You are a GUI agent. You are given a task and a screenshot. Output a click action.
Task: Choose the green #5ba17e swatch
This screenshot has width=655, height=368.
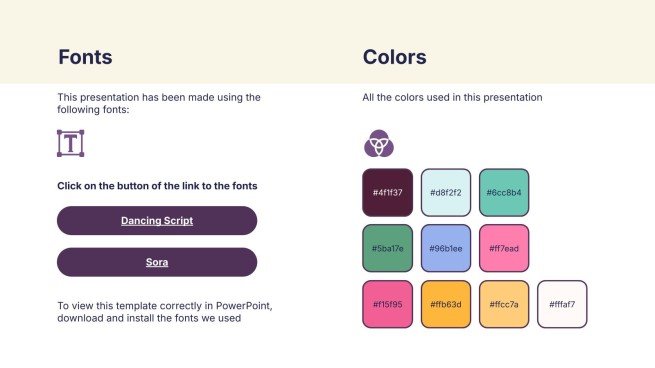click(388, 249)
